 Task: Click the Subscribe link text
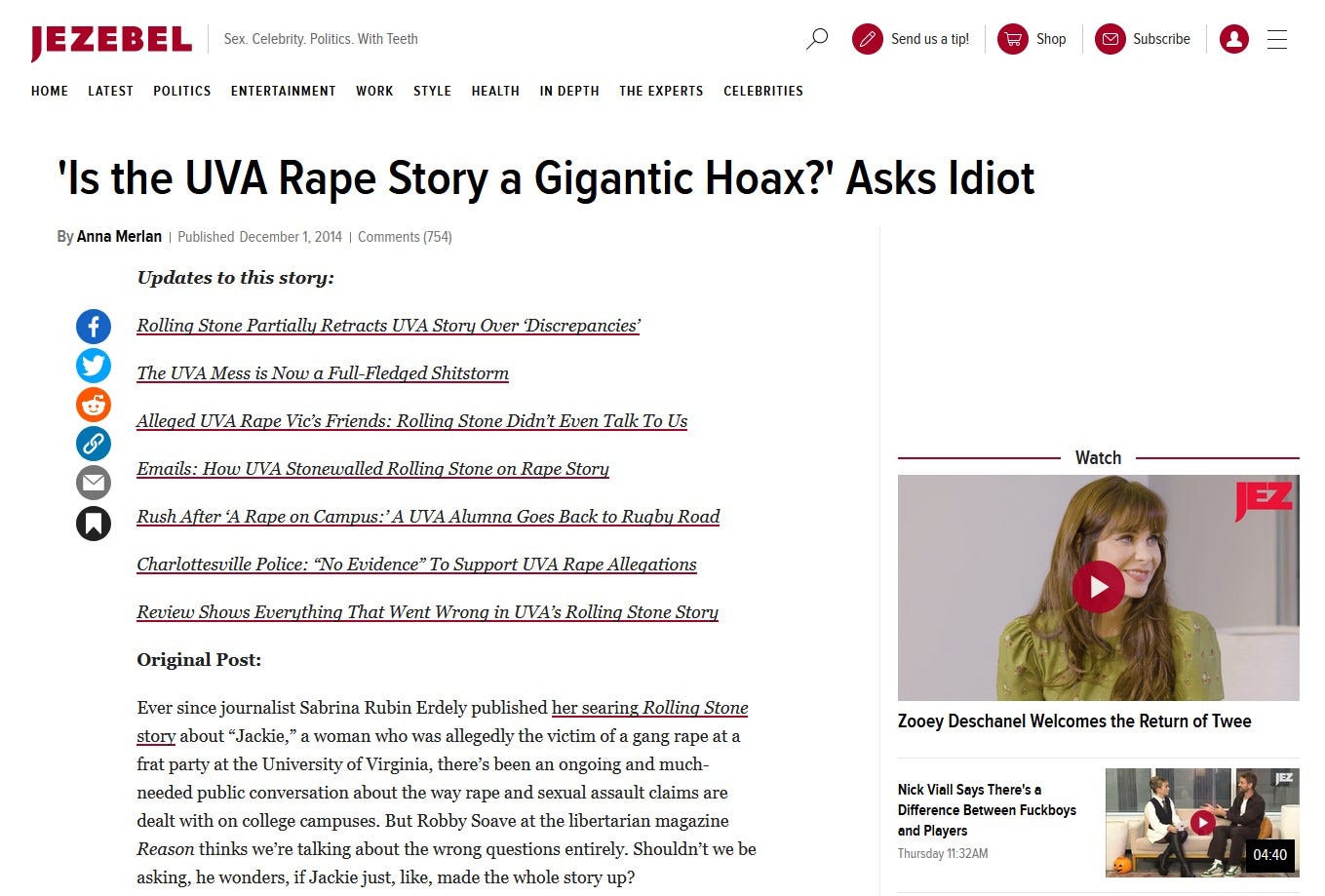tap(1161, 39)
